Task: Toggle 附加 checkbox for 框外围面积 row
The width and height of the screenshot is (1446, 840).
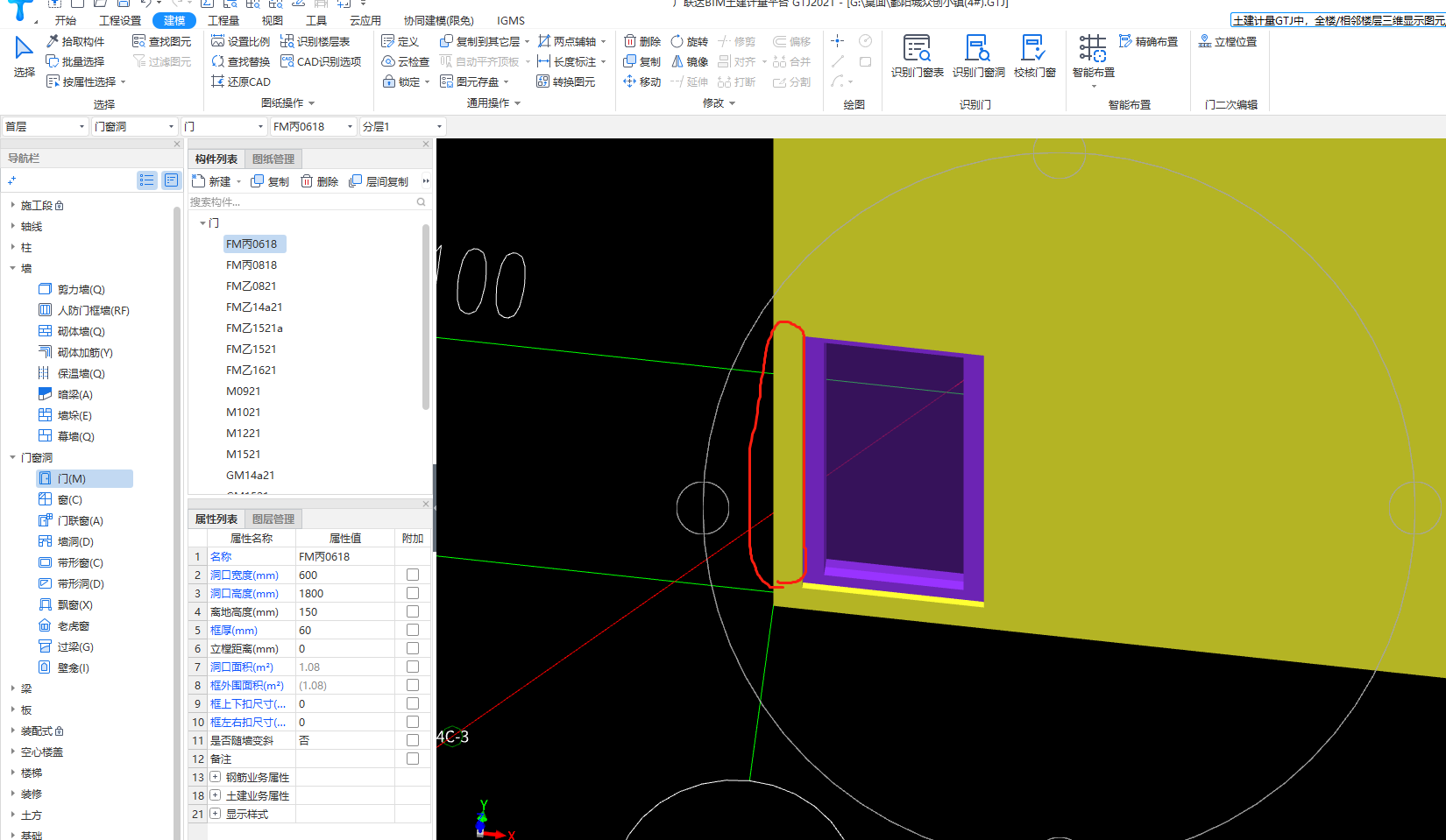Action: click(413, 685)
